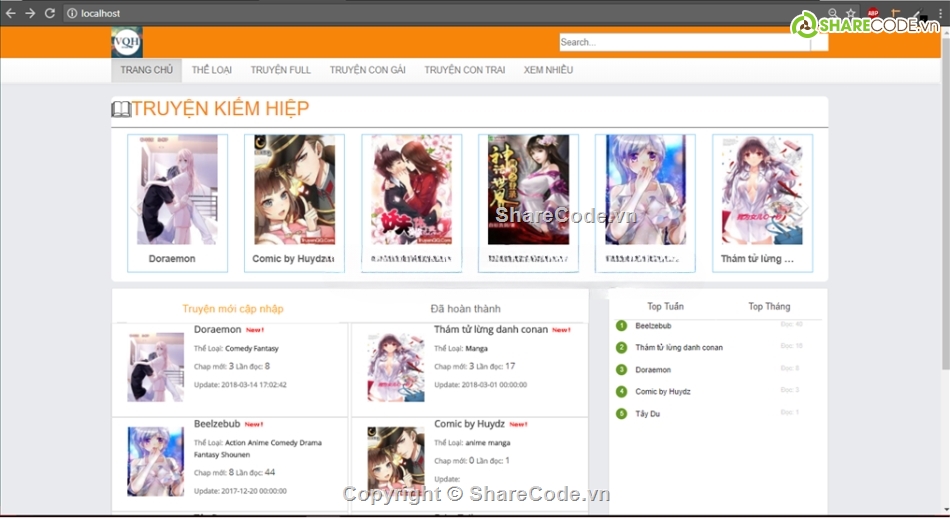
Task: Open the cover with Chinese gold title text
Action: pos(528,190)
